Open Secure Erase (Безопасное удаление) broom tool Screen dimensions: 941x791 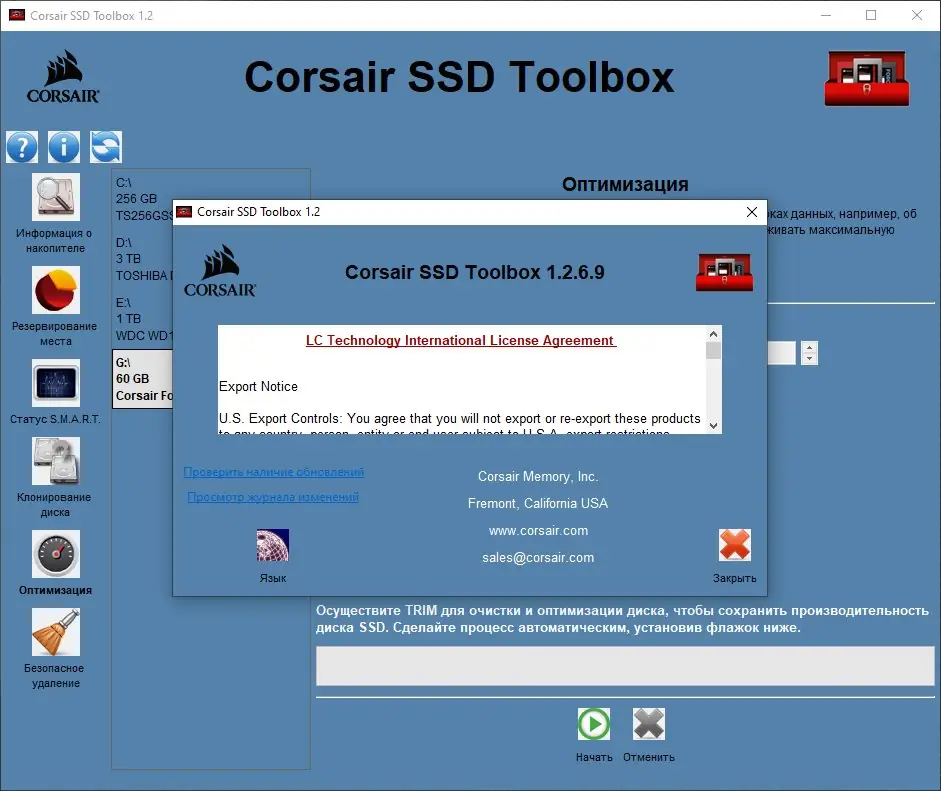(x=55, y=632)
